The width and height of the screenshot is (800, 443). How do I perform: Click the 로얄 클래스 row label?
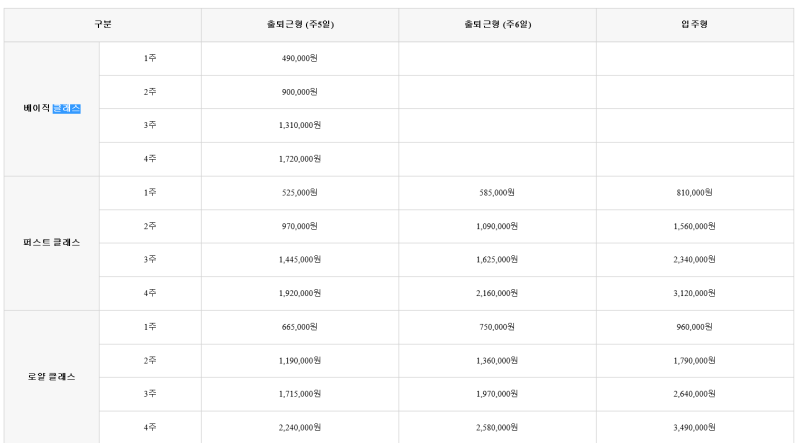(x=52, y=377)
